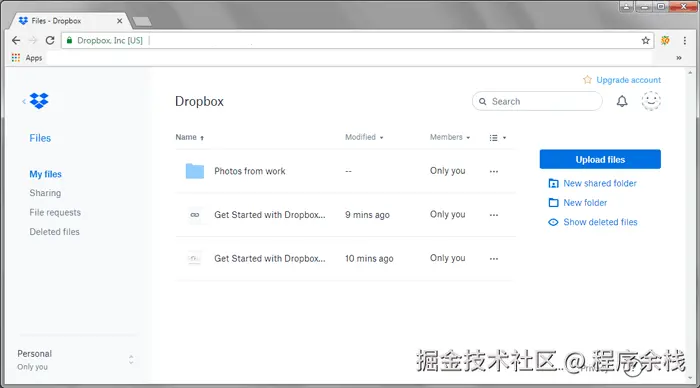700x388 pixels.
Task: Open the Chrome three-dot menu
Action: [x=685, y=41]
